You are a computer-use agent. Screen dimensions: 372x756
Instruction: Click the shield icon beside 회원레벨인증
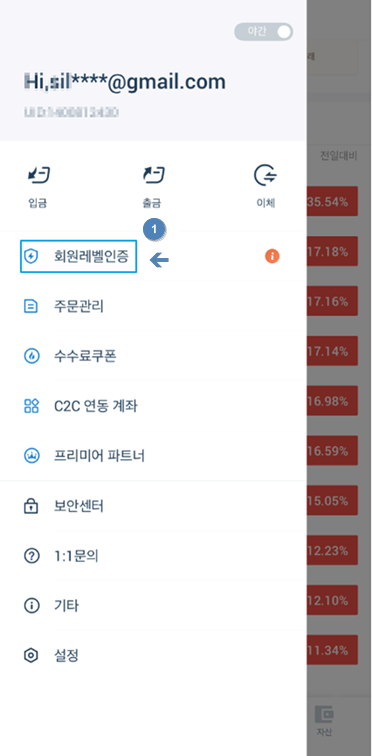coord(31,256)
